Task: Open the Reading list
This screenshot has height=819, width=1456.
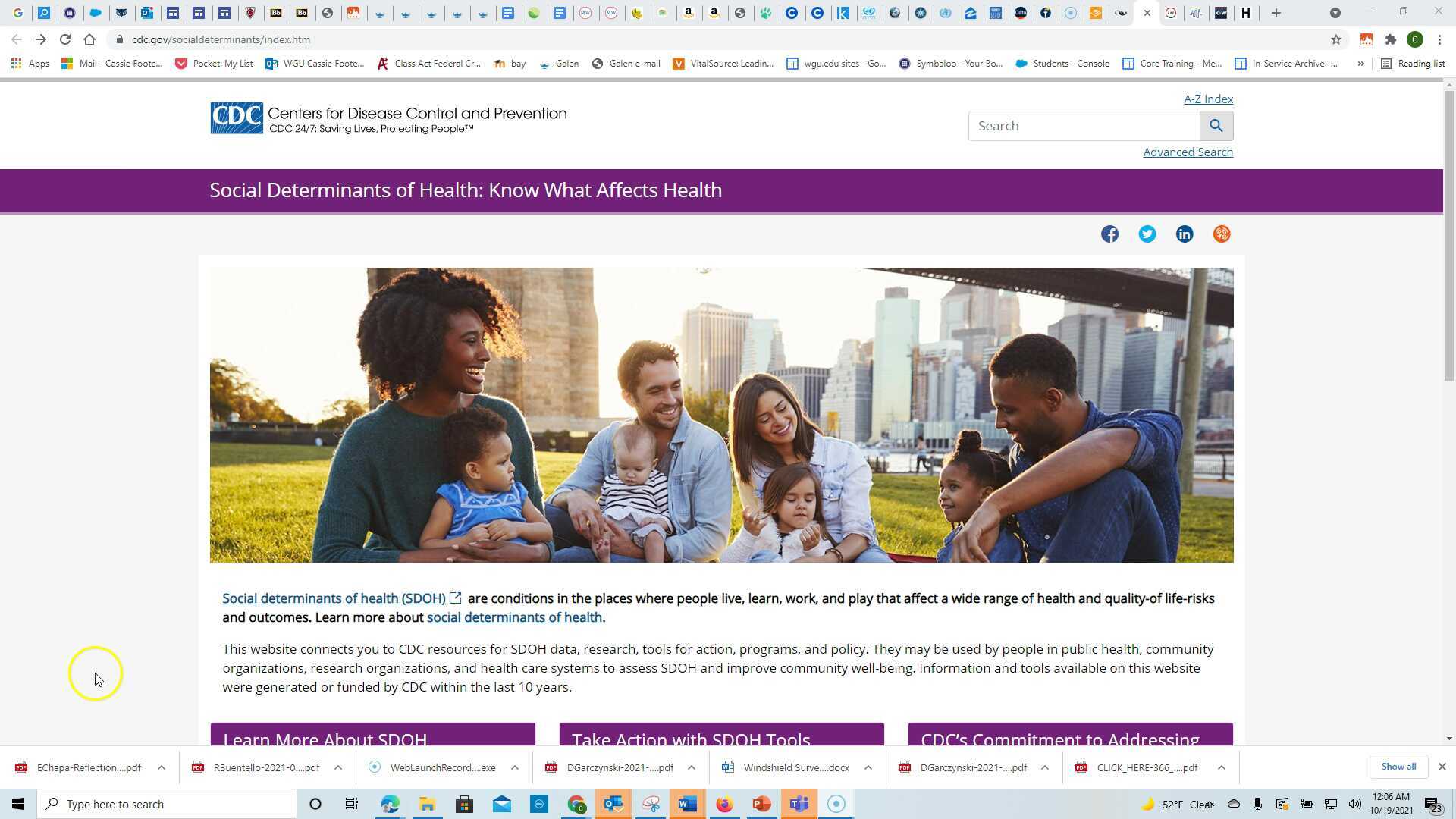Action: pyautogui.click(x=1415, y=64)
